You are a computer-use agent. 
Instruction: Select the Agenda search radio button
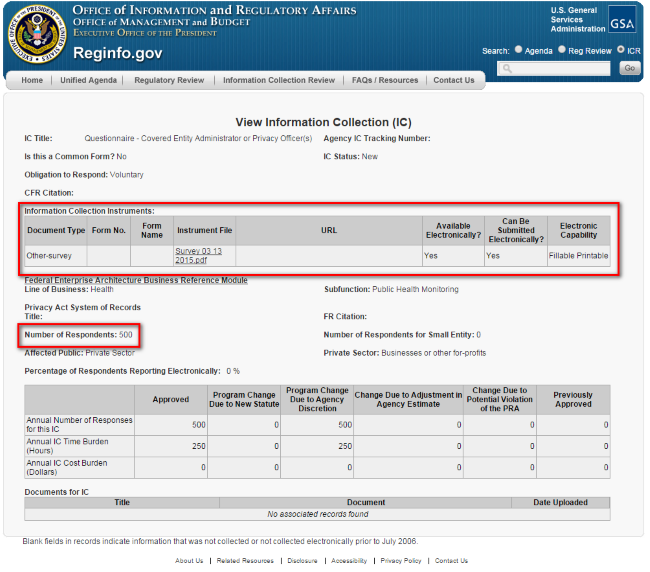518,49
